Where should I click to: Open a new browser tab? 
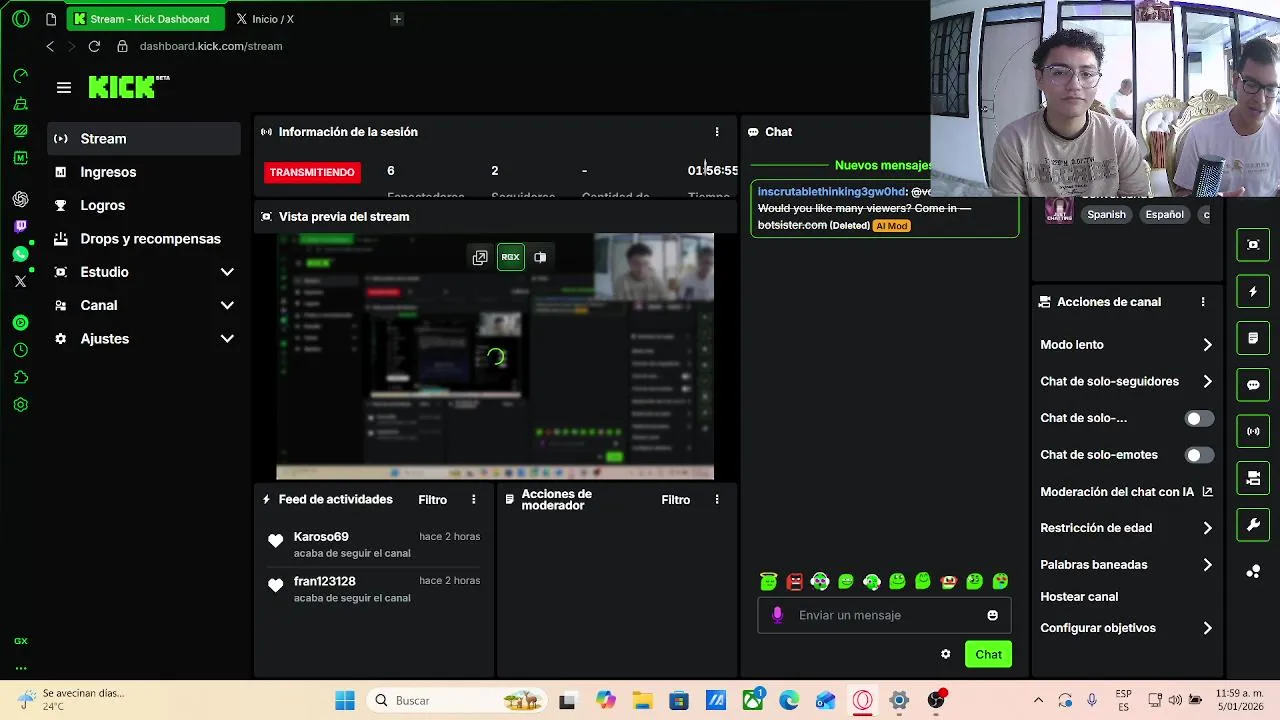397,19
